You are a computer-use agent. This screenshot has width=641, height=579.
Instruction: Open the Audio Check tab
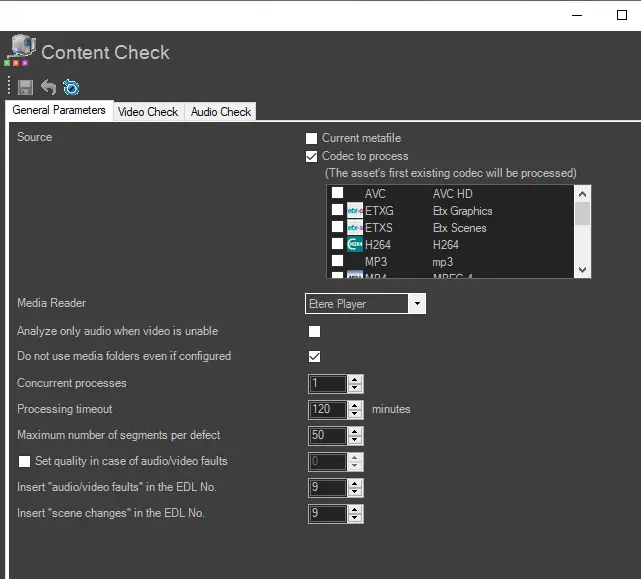(x=221, y=112)
